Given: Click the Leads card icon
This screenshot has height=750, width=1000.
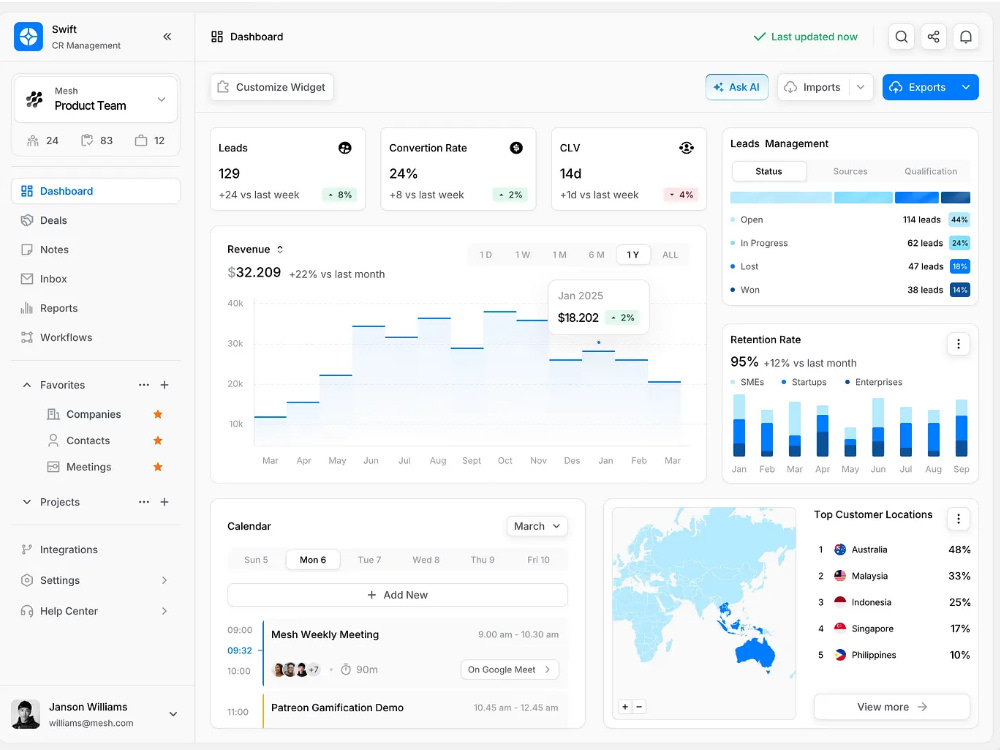Looking at the screenshot, I should [345, 148].
